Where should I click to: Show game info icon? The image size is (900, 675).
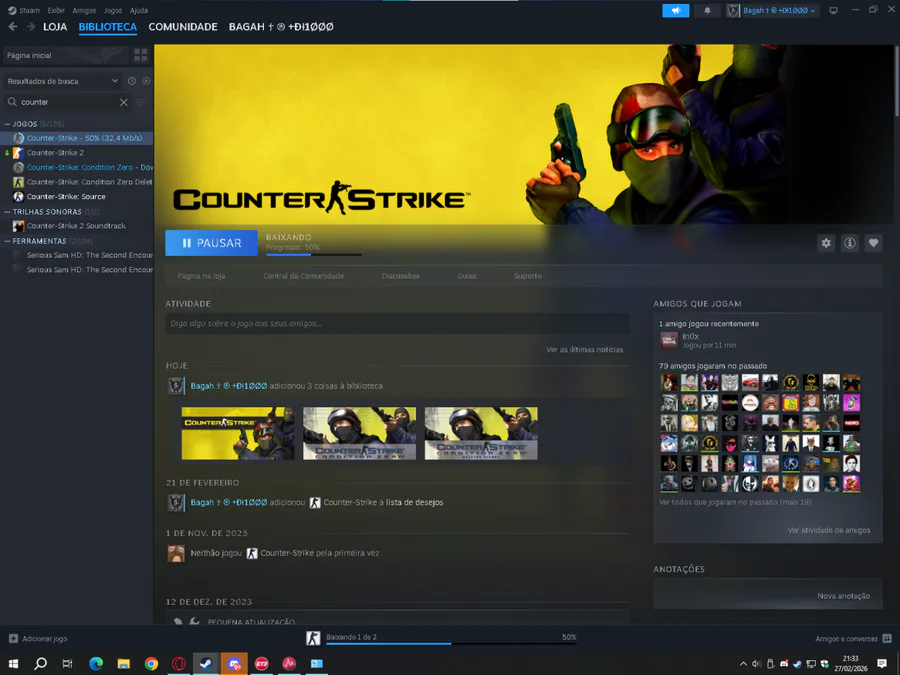click(849, 243)
